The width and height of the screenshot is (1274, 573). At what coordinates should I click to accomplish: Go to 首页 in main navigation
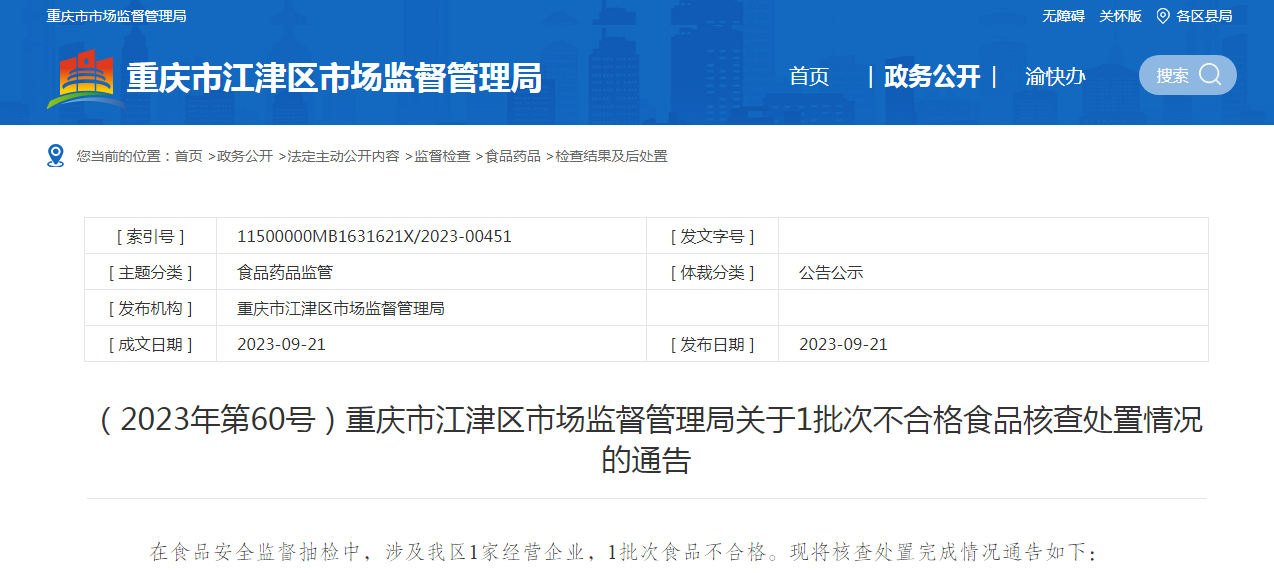(x=809, y=77)
